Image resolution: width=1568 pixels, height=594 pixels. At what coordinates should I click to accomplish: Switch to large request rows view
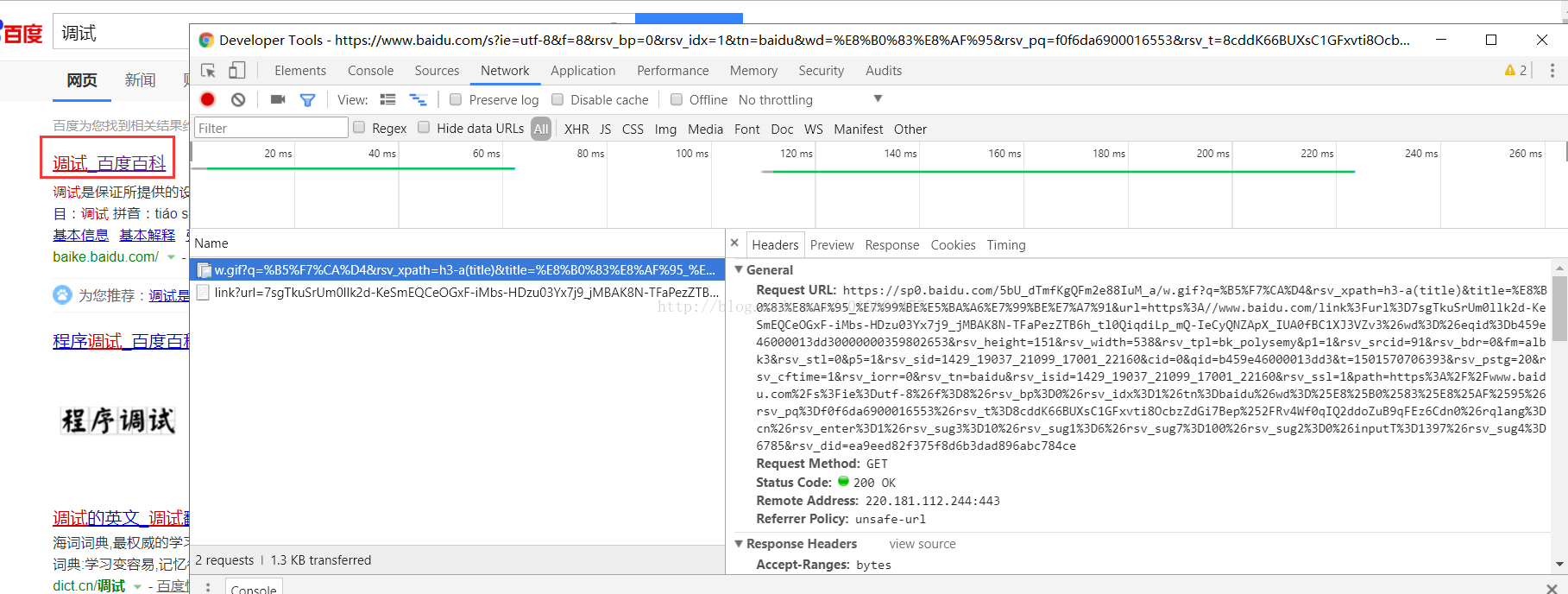click(388, 99)
